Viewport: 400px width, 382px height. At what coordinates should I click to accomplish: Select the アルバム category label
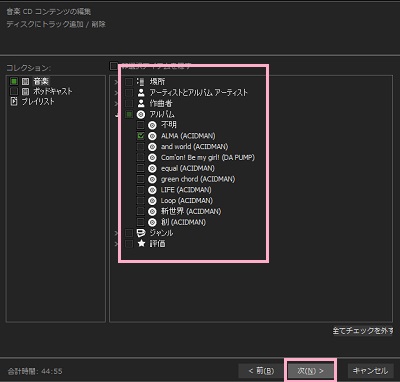pyautogui.click(x=162, y=114)
